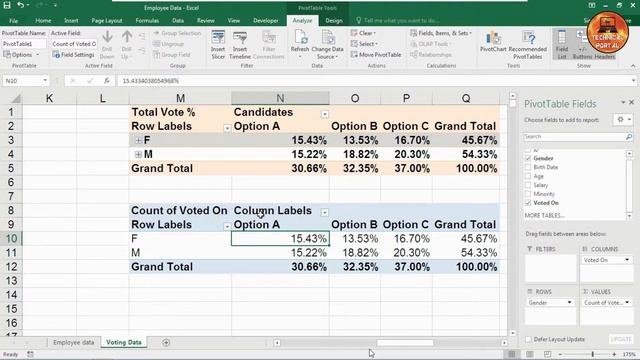Click MORE TABLES link

pyautogui.click(x=544, y=215)
